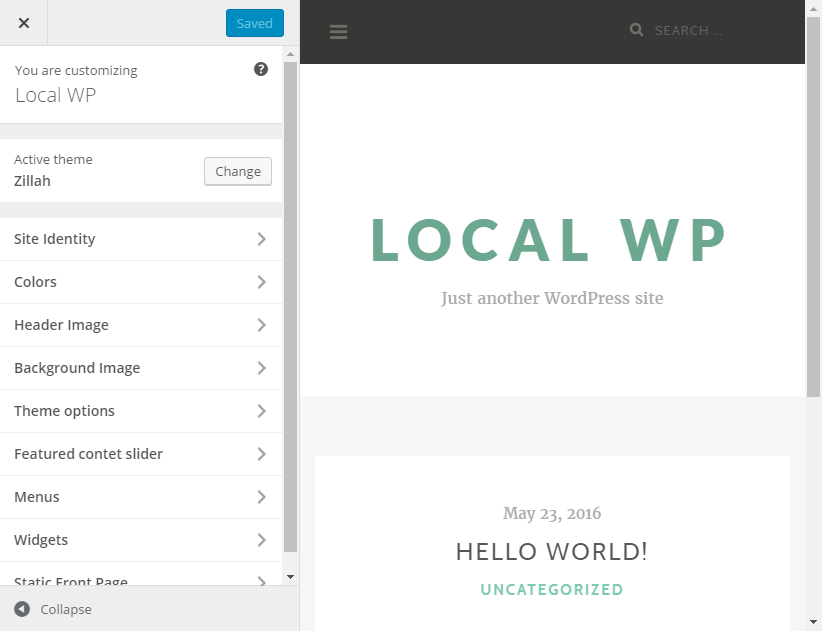Click the preview pane scrollbar thumb
This screenshot has width=822, height=631.
pos(813,207)
